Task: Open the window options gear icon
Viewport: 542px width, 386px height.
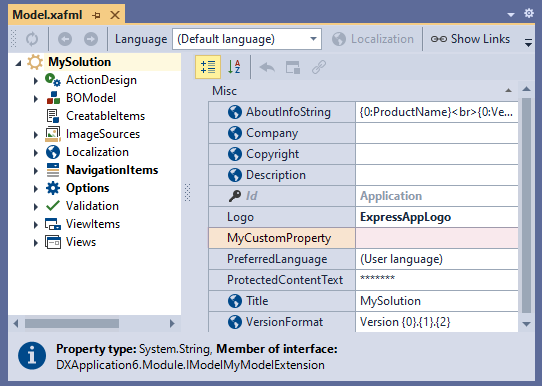Action: point(529,13)
